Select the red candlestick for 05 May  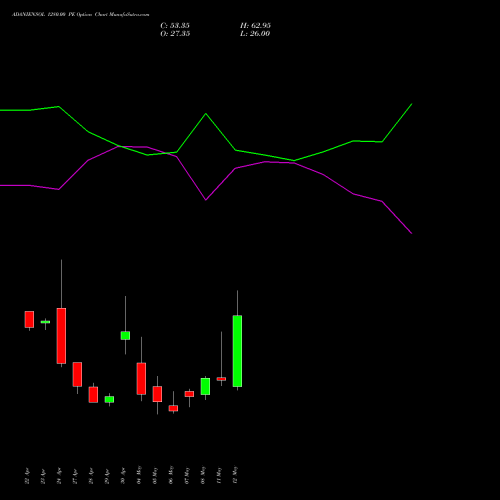point(157,394)
